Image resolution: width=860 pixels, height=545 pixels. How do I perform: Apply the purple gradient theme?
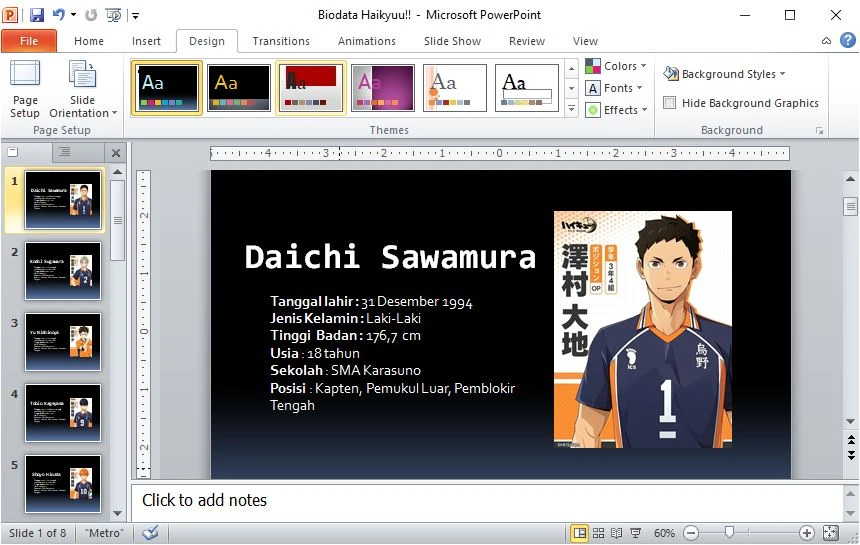[x=383, y=88]
